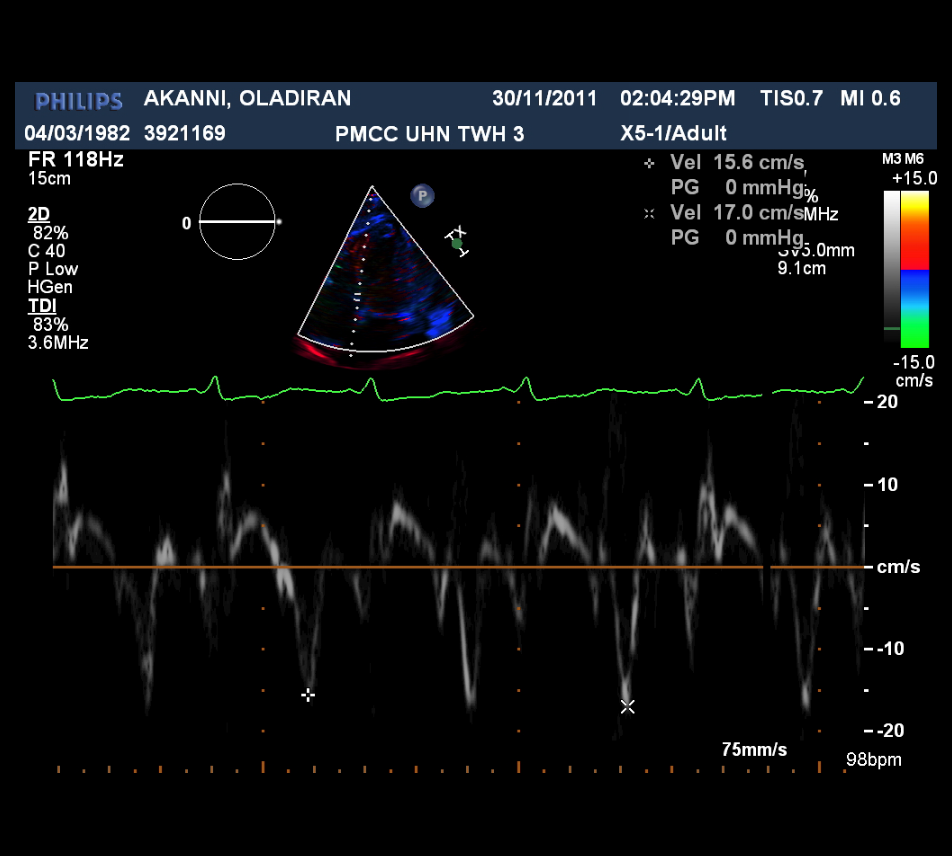Screen dimensions: 952x856
Task: Click the 2D sector image thumbnail
Action: point(382,280)
